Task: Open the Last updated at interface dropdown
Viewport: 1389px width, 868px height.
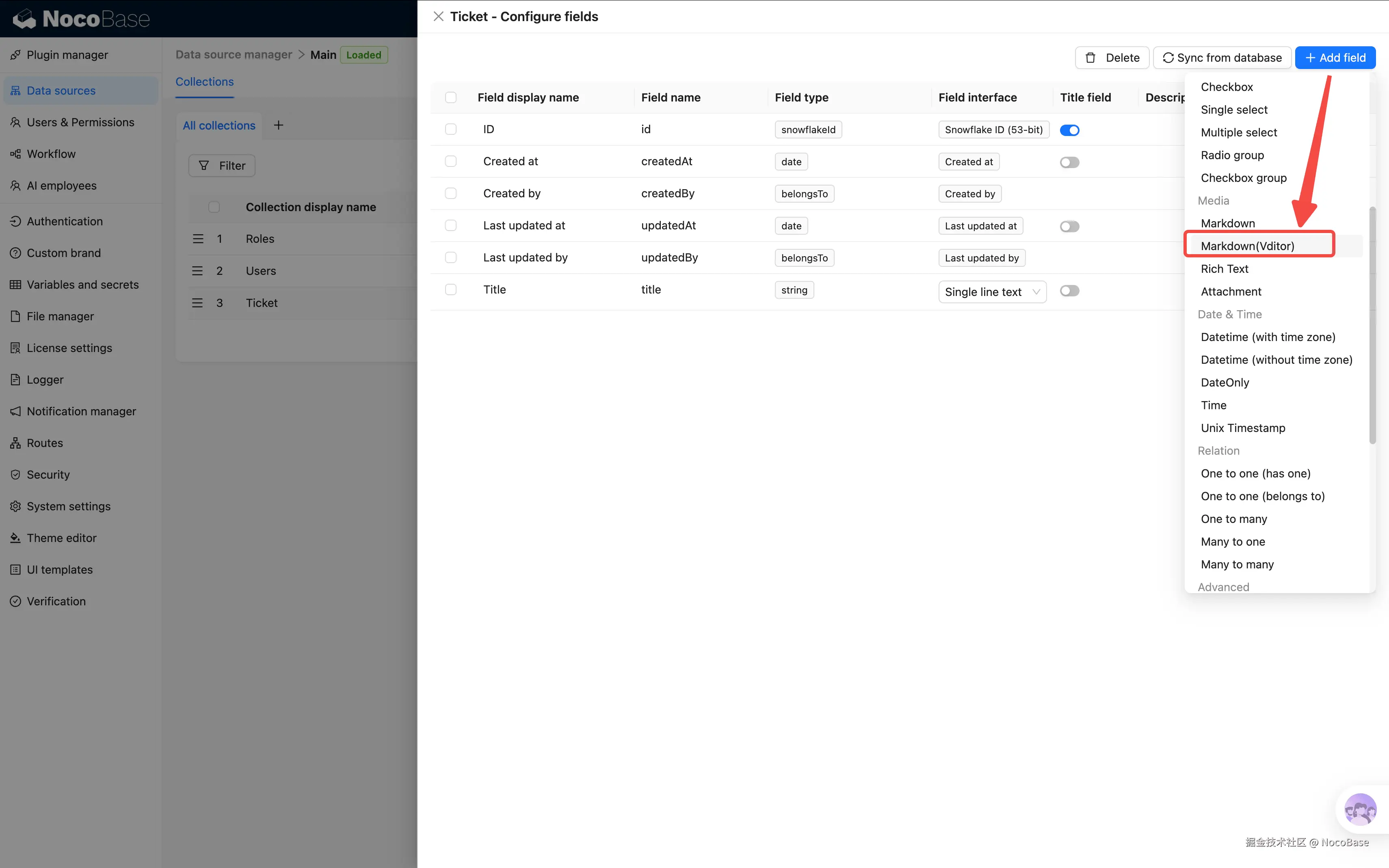Action: (981, 226)
